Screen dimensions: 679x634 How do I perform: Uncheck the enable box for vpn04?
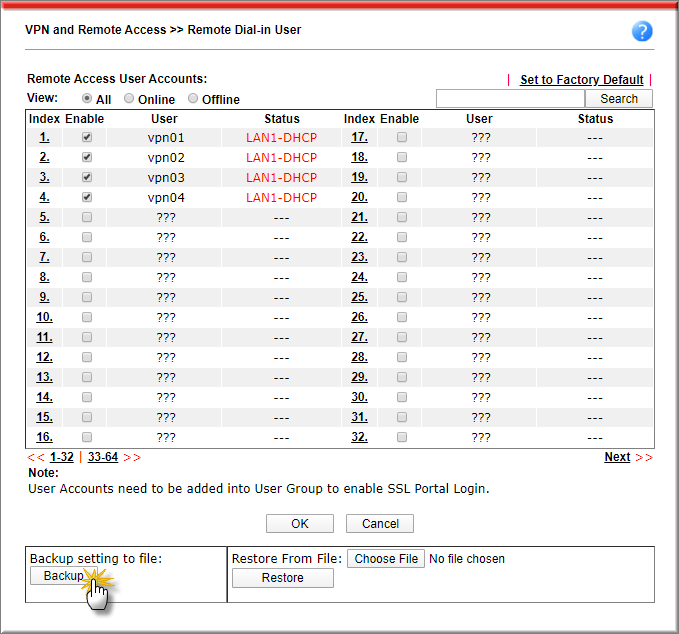(87, 197)
